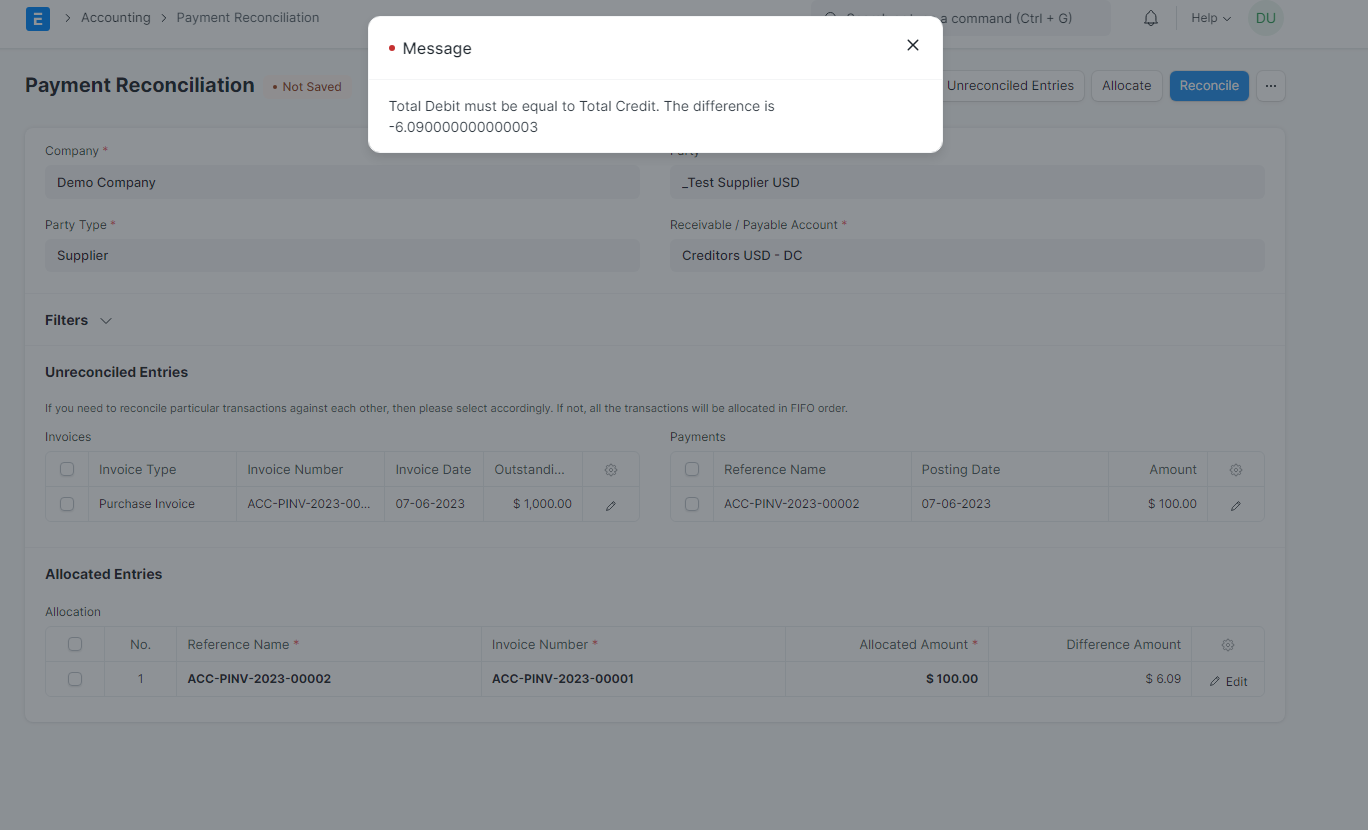Edit allocation row using the Edit icon
Image resolution: width=1368 pixels, height=830 pixels.
pyautogui.click(x=1227, y=680)
